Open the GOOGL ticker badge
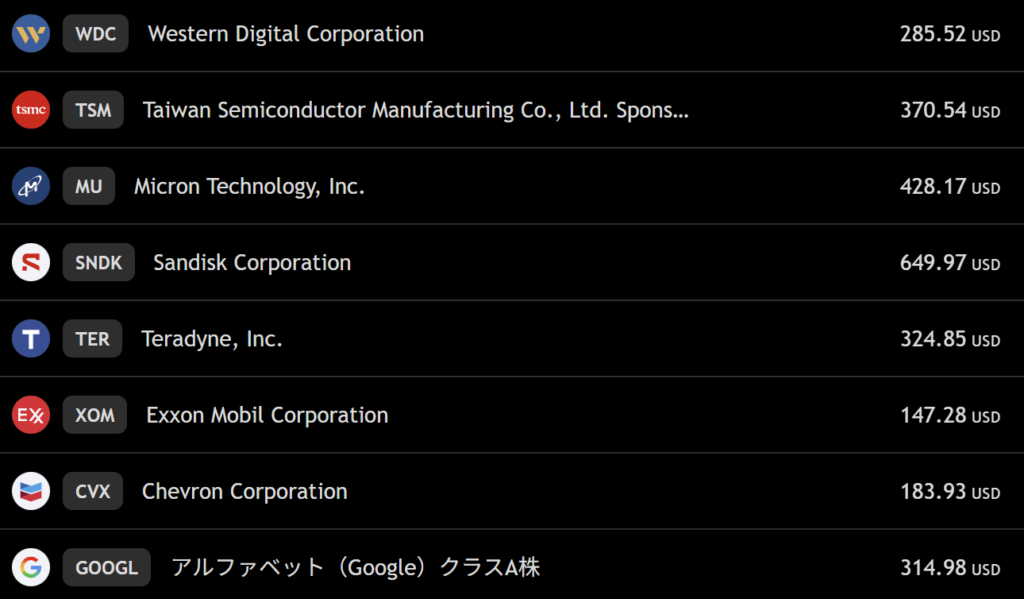The height and width of the screenshot is (599, 1024). click(106, 568)
